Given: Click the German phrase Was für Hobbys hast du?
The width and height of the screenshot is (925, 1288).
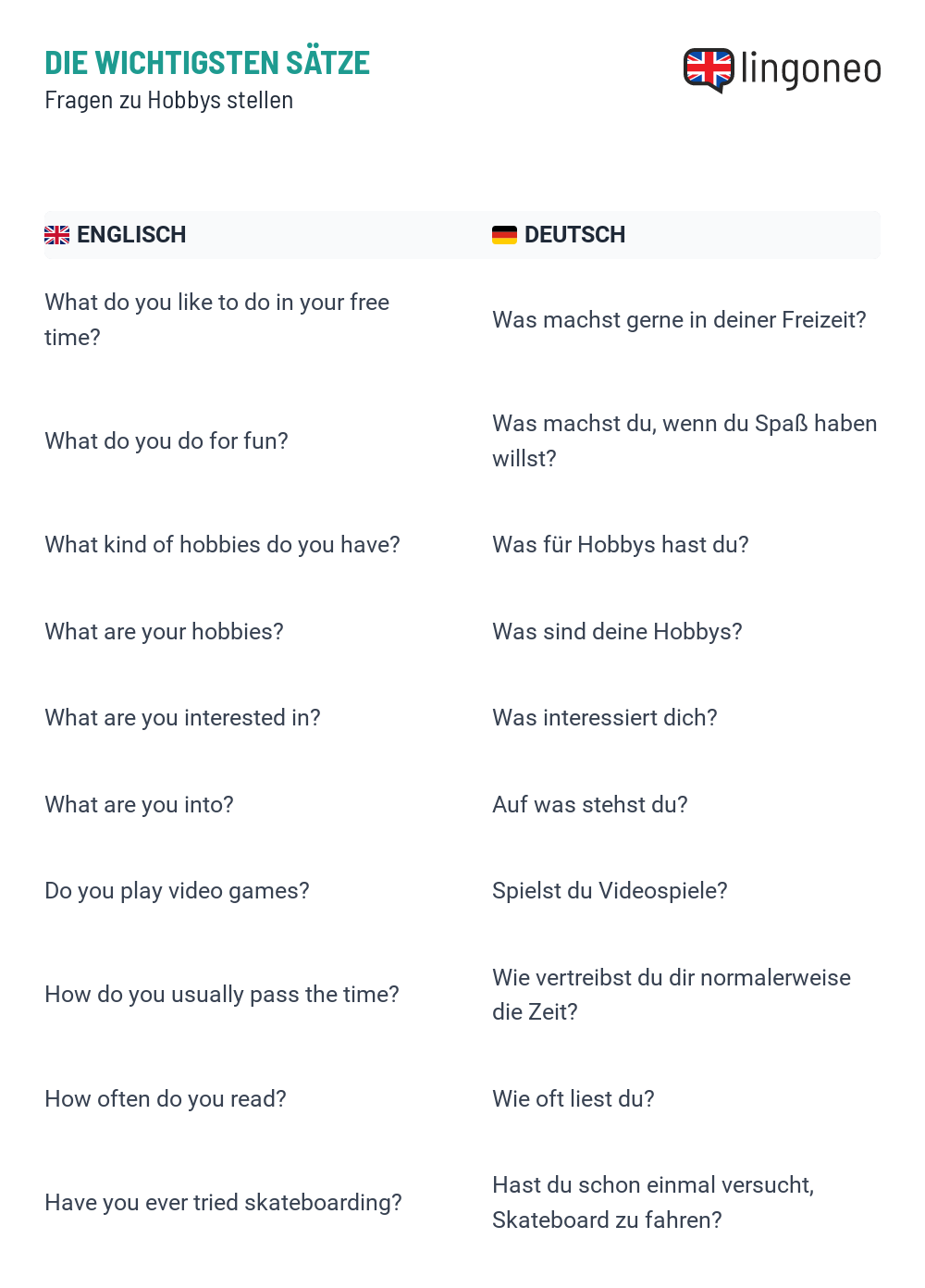Looking at the screenshot, I should click(621, 545).
